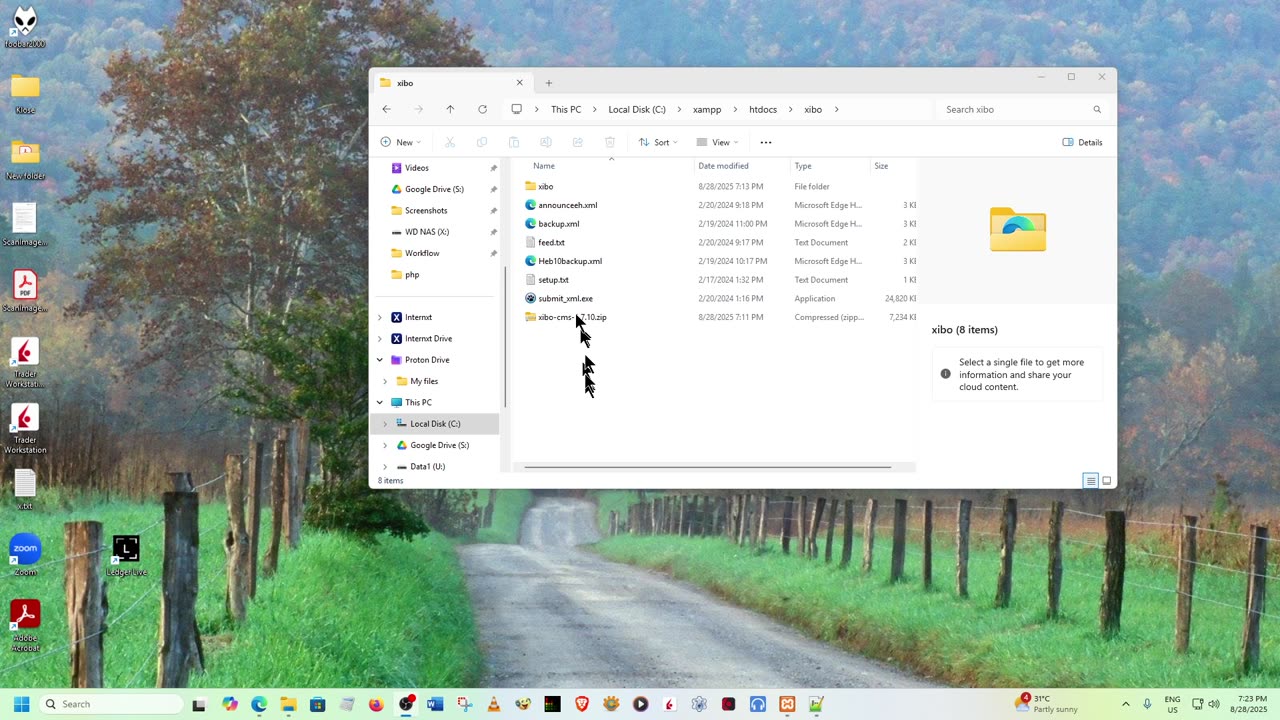The image size is (1280, 720).
Task: Open the View dropdown
Action: tap(718, 142)
